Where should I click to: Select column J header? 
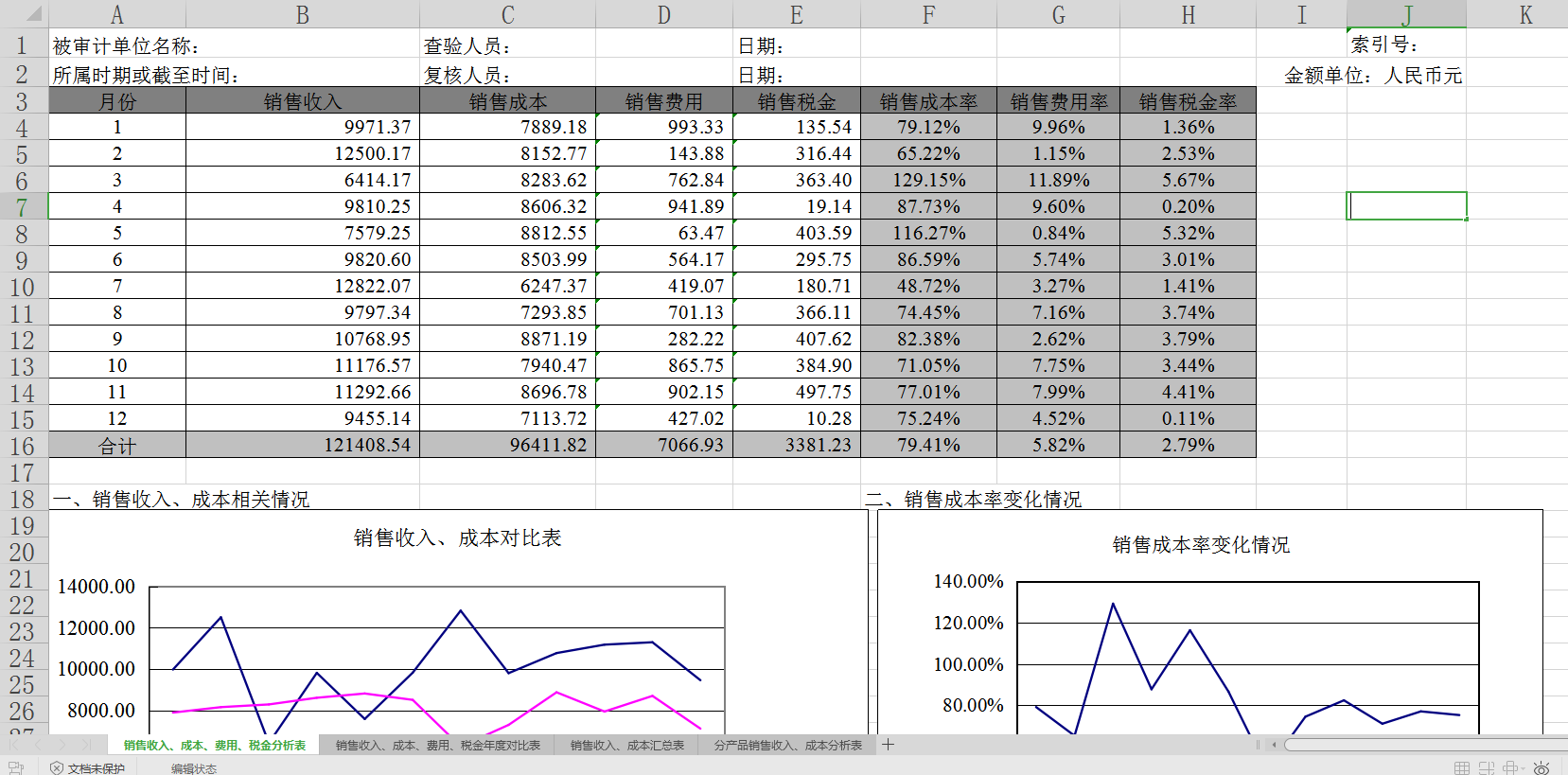coord(1406,14)
